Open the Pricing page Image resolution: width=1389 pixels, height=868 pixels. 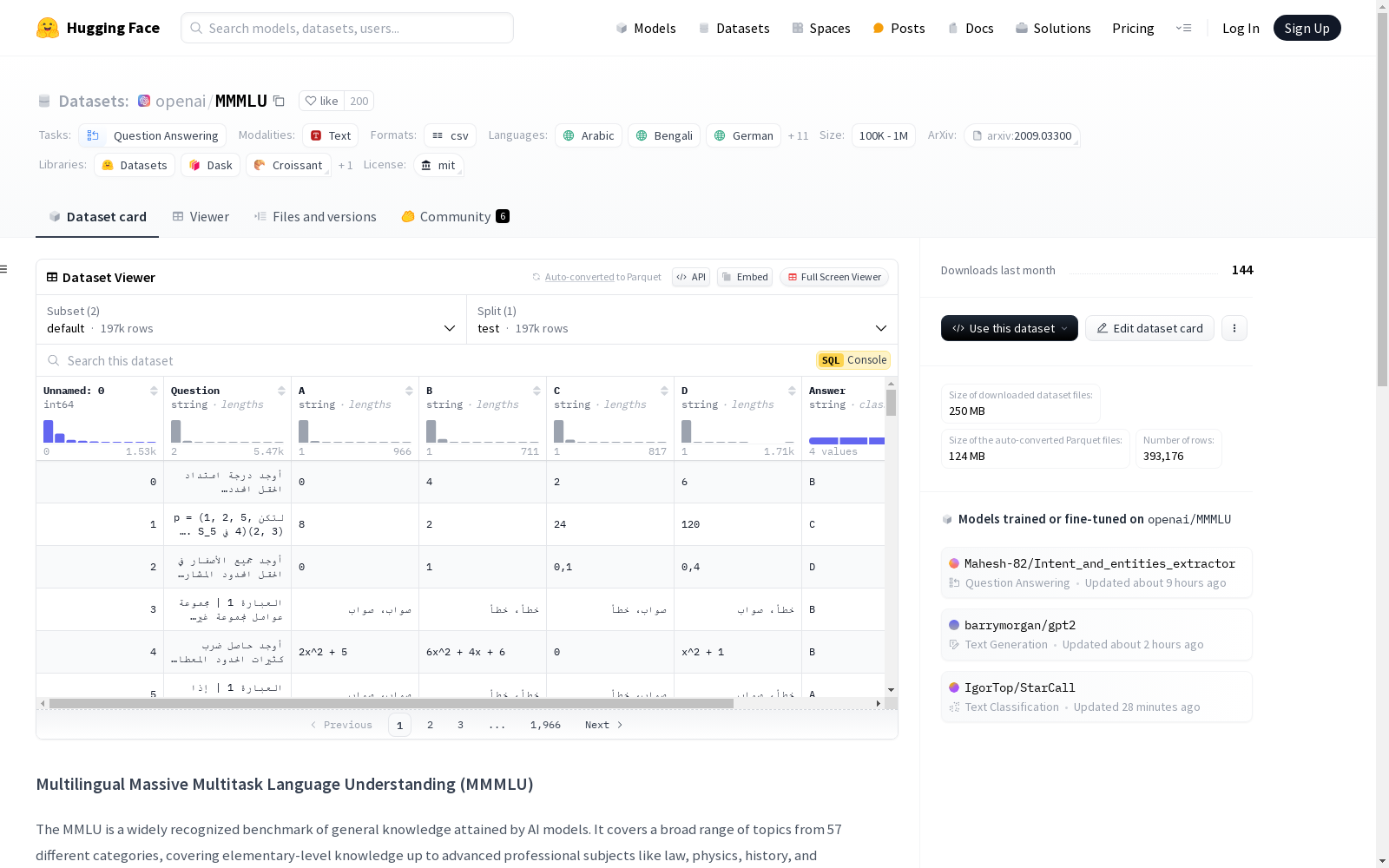pos(1133,28)
